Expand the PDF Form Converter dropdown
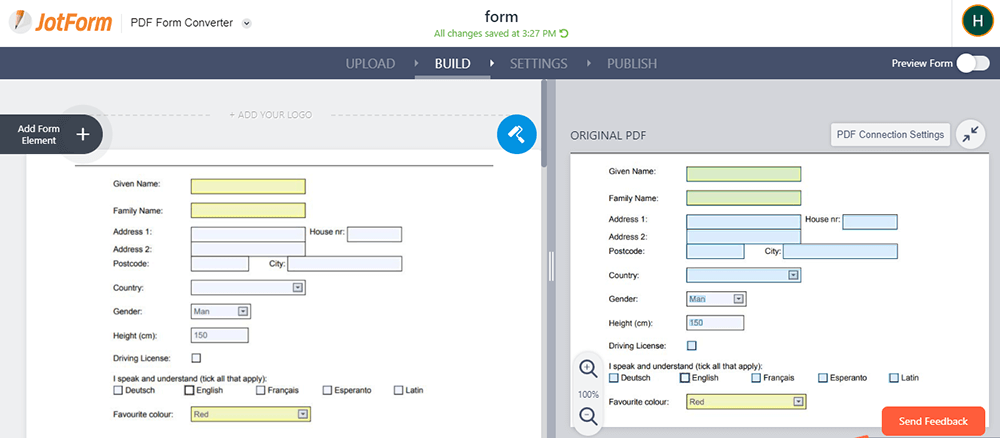 point(247,24)
